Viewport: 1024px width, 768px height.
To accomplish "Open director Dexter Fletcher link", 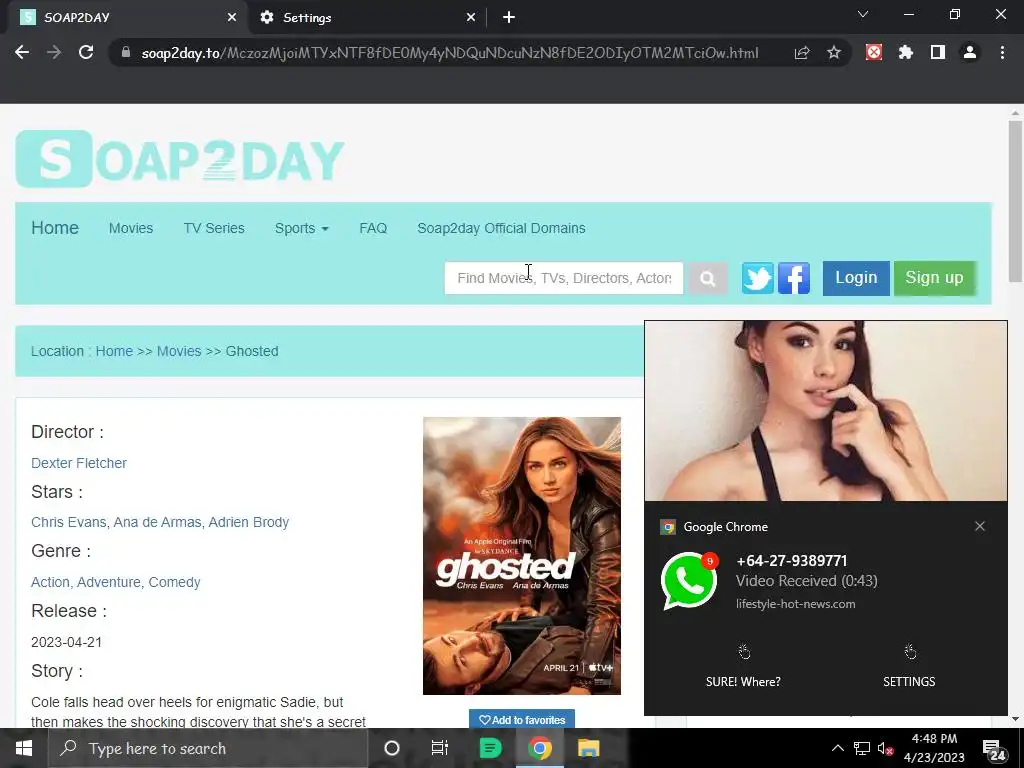I will tap(79, 463).
